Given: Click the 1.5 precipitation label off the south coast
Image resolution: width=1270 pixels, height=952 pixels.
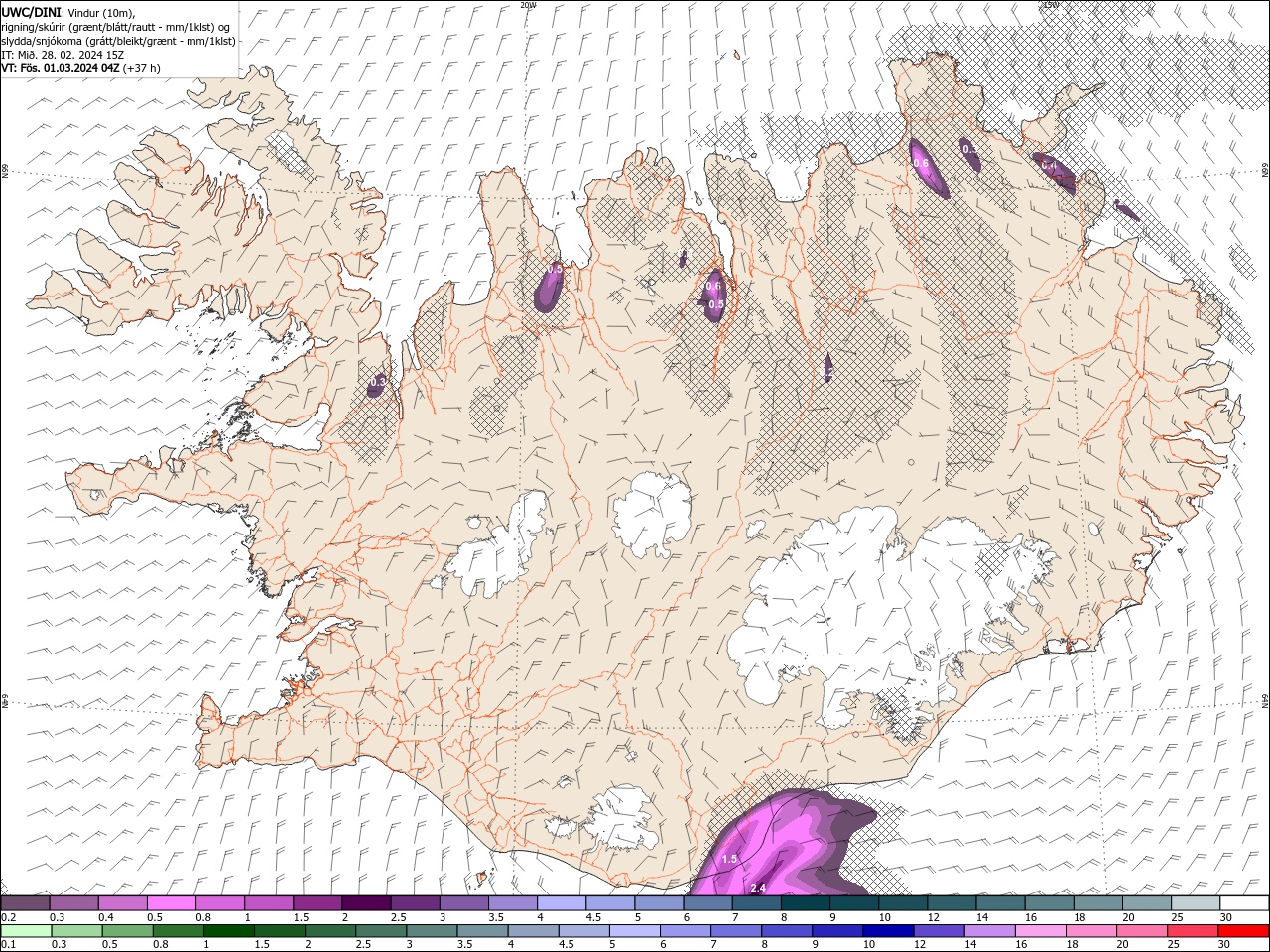Looking at the screenshot, I should 729,859.
